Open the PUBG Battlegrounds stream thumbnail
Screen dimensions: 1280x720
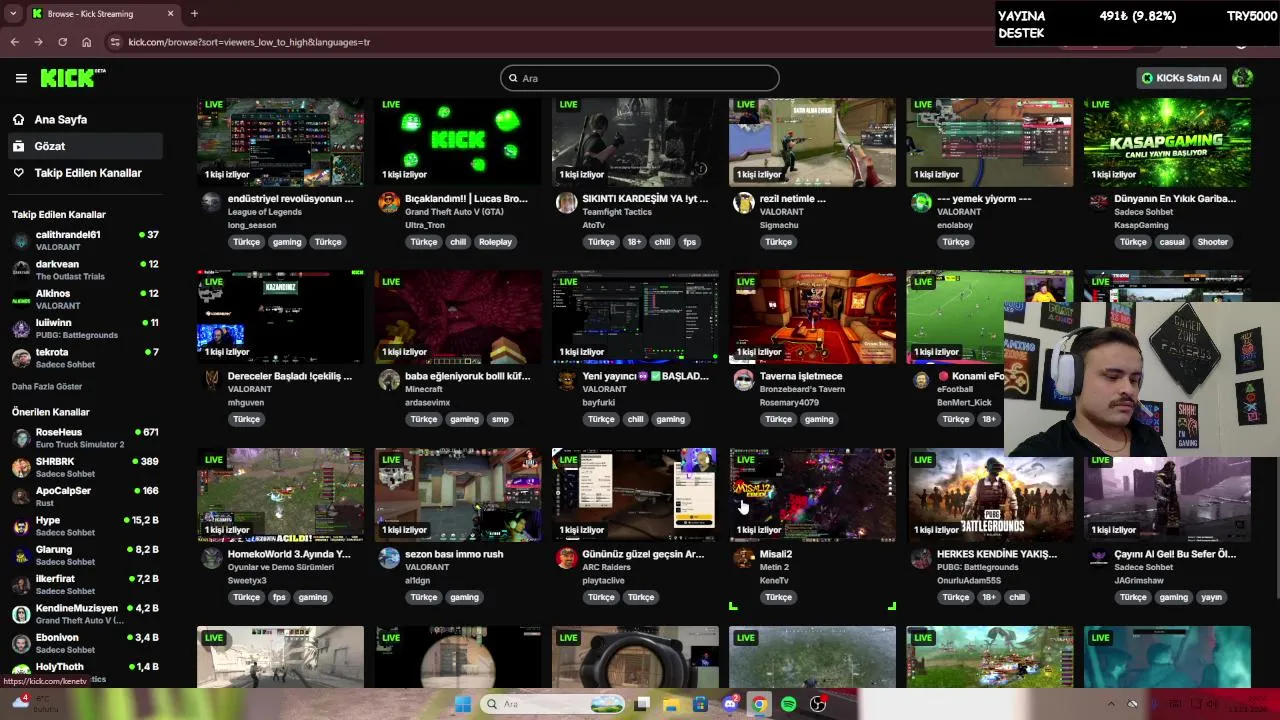coord(990,495)
